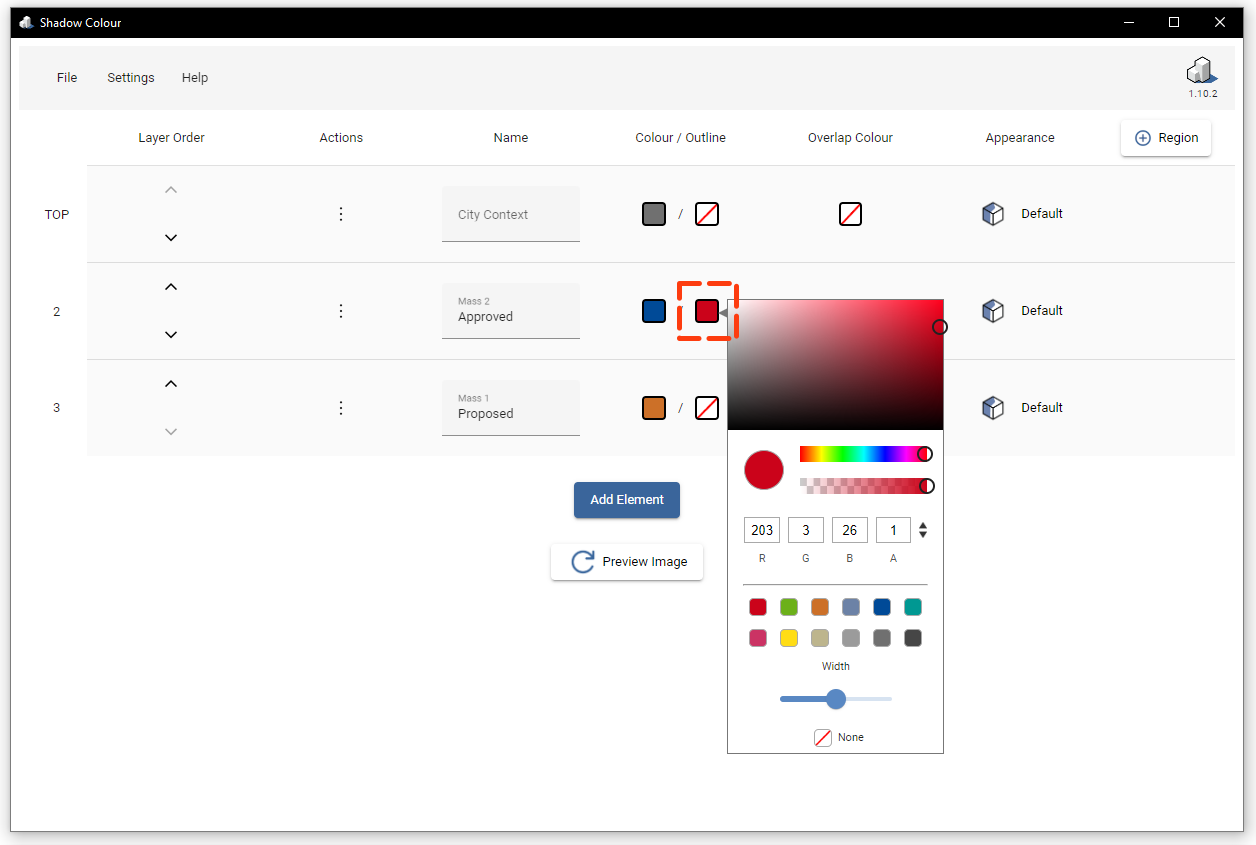Click the Width slider handle

[x=835, y=699]
